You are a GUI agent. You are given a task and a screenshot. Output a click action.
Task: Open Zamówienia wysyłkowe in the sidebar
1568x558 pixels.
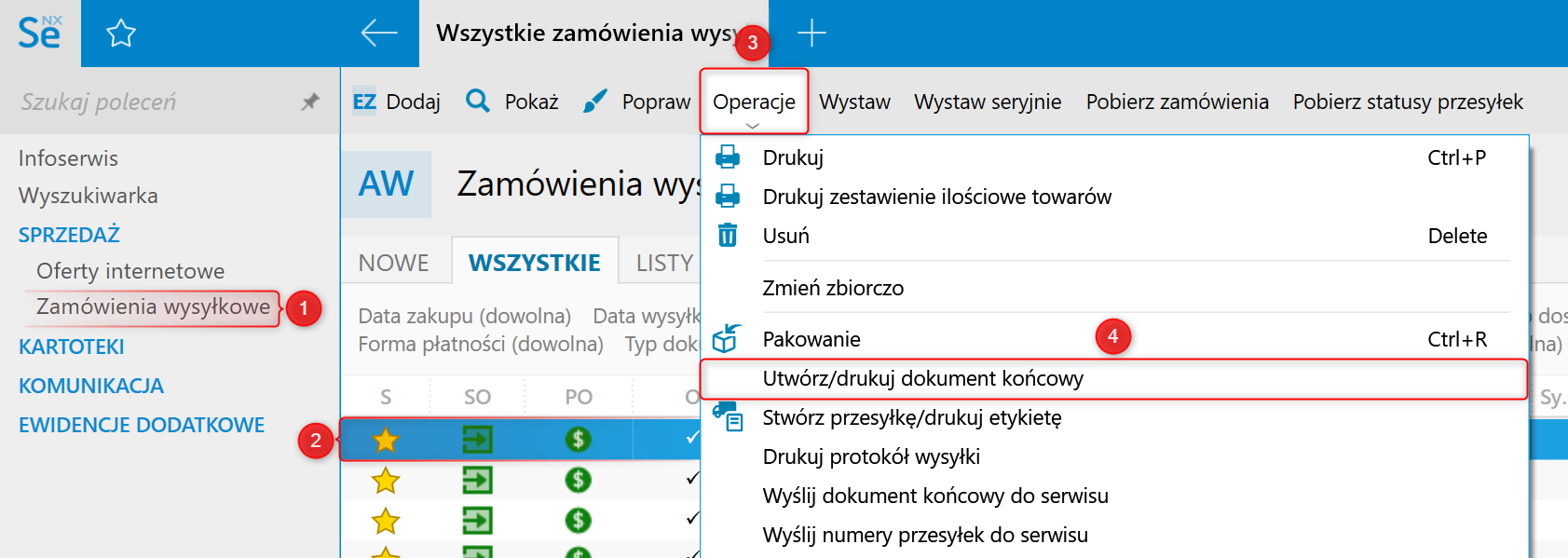[x=153, y=306]
